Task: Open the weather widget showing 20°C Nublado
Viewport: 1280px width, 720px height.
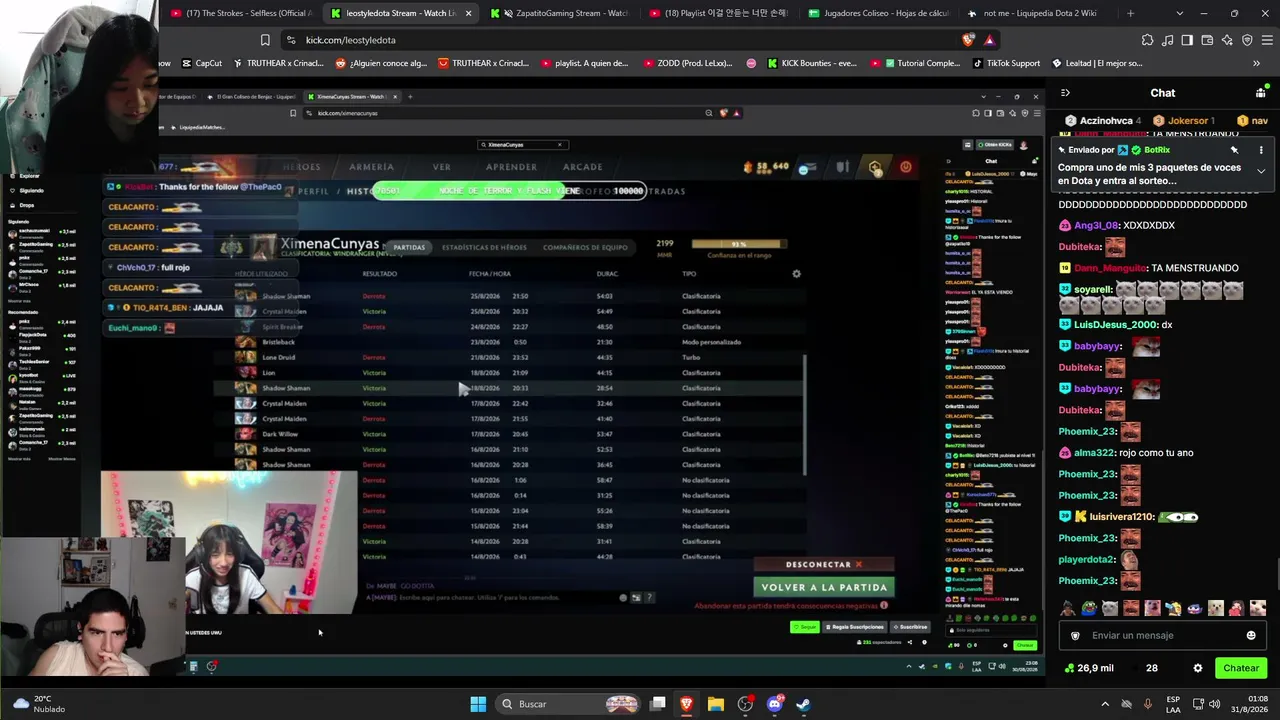Action: pyautogui.click(x=42, y=704)
